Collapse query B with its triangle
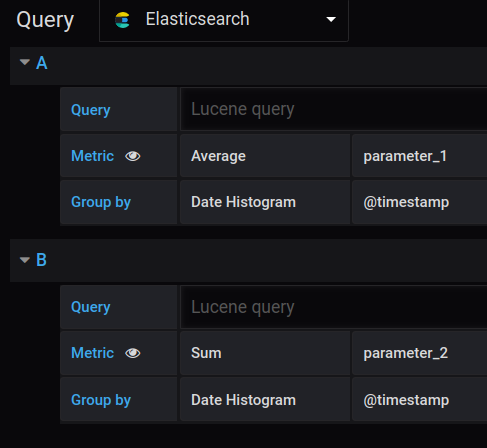The width and height of the screenshot is (487, 448). pyautogui.click(x=25, y=259)
